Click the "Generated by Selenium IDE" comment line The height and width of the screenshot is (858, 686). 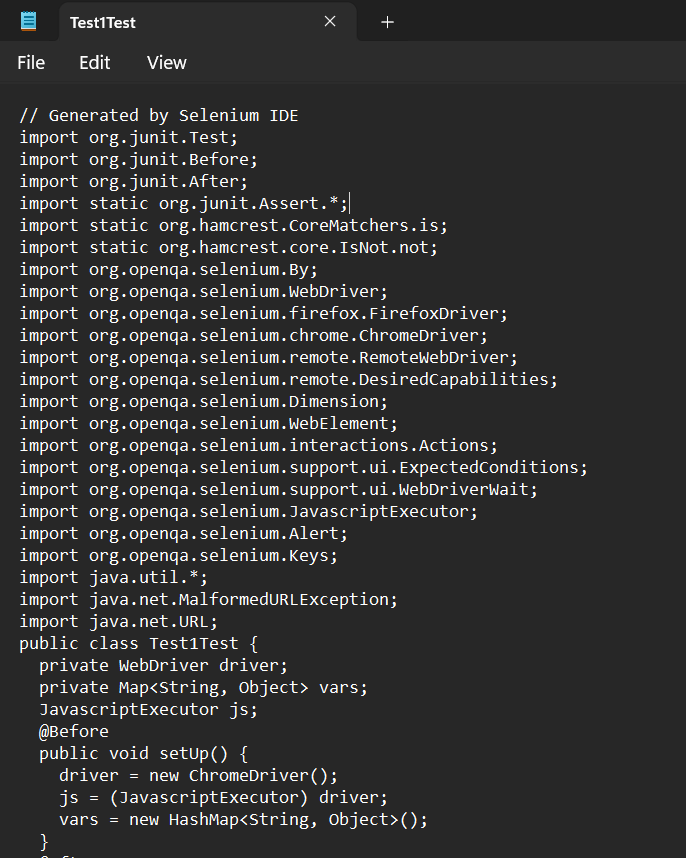[158, 115]
